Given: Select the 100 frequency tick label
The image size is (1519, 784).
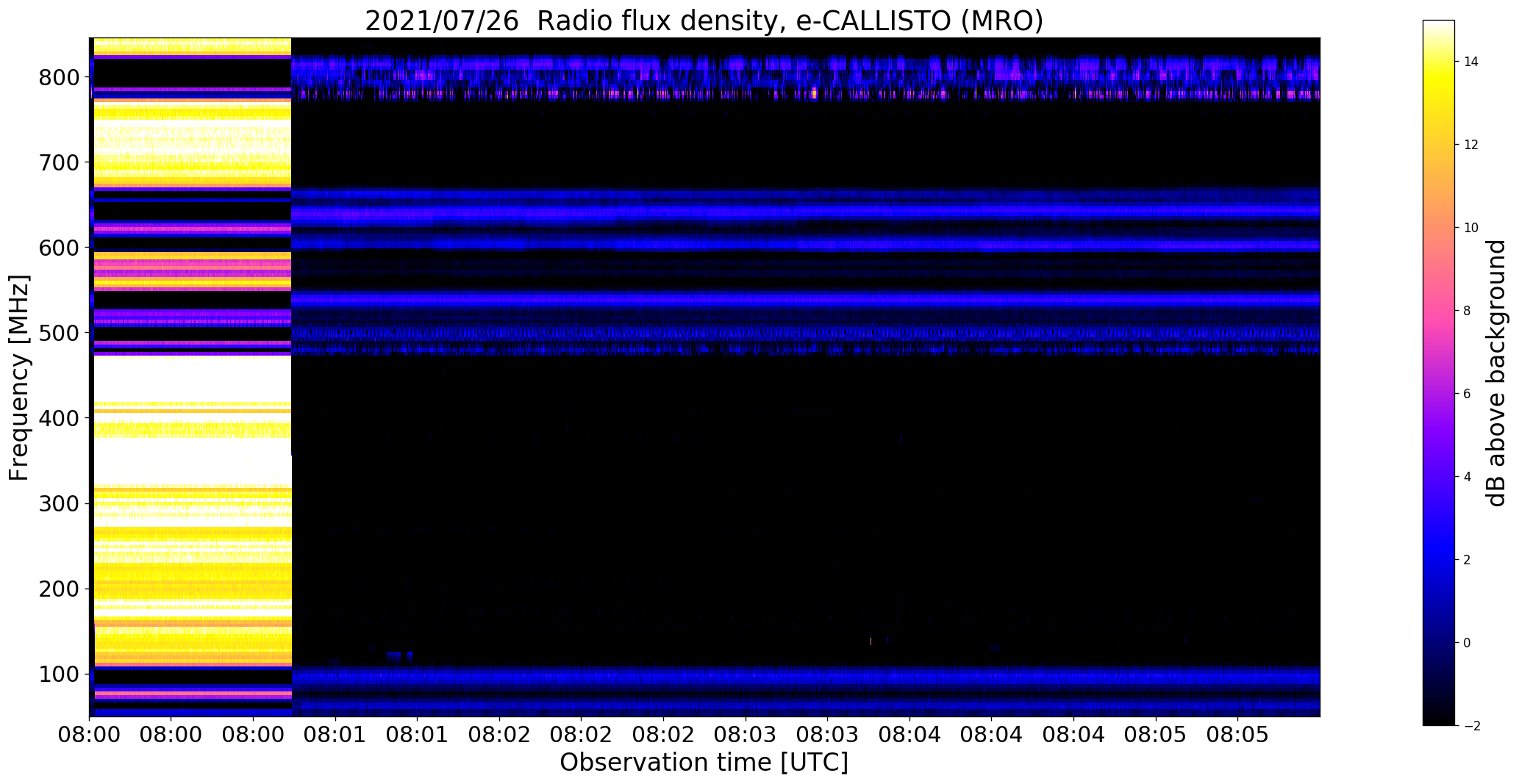Looking at the screenshot, I should click(x=59, y=674).
